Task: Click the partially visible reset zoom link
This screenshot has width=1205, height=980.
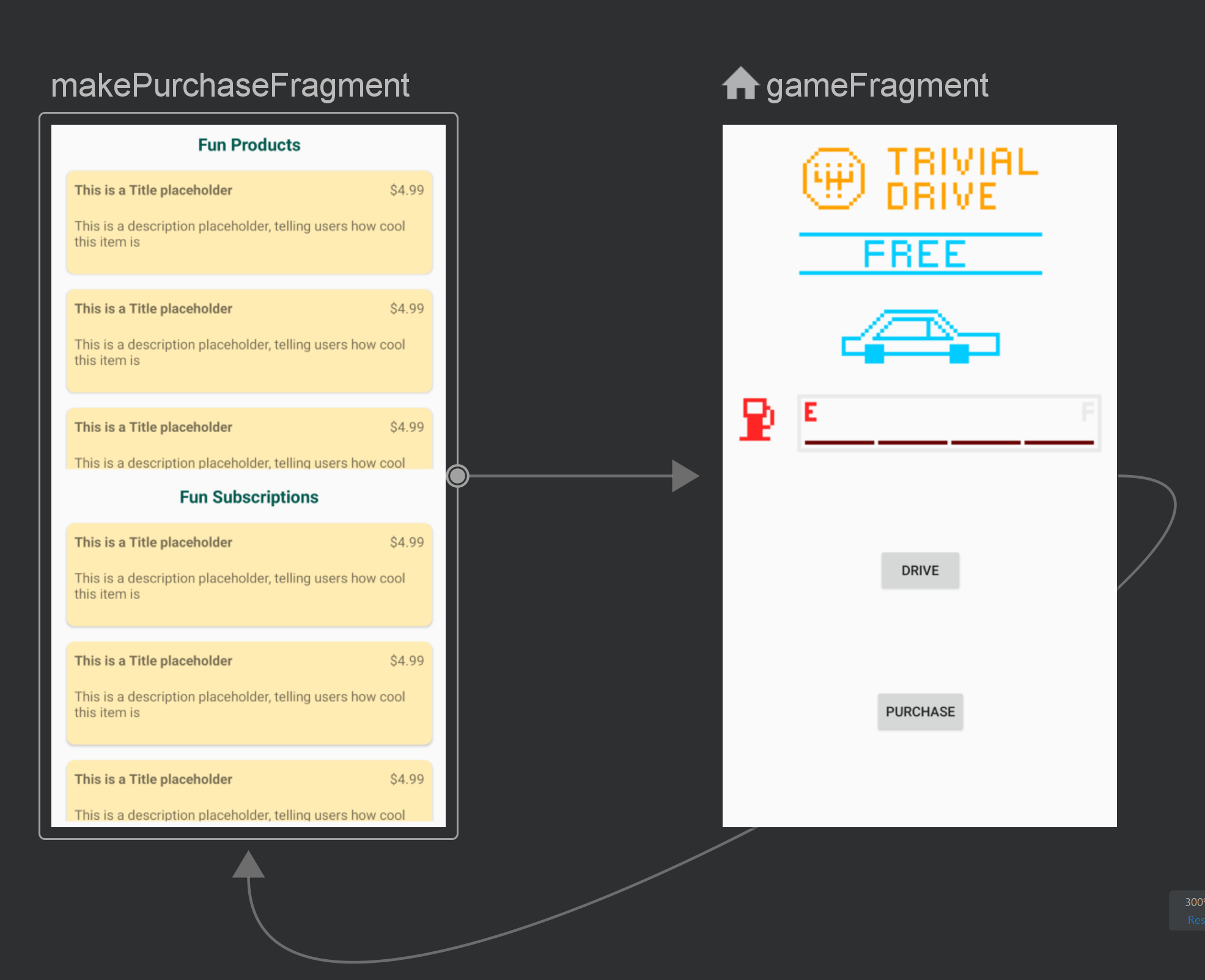Action: [1195, 919]
